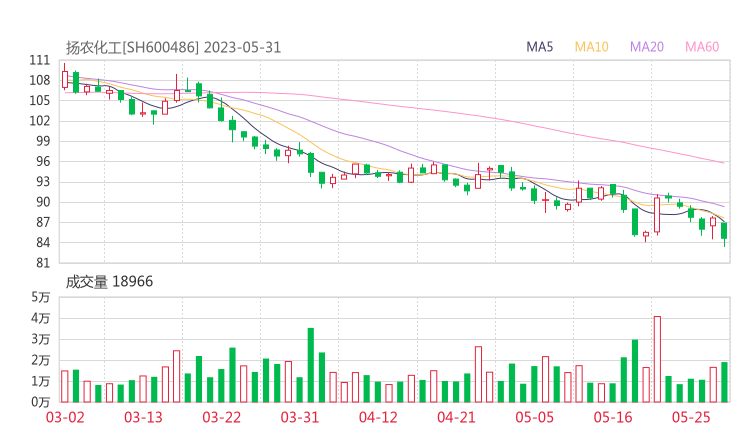Click the 03-22 date axis label
Viewport: 740px width, 440px height.
221,417
